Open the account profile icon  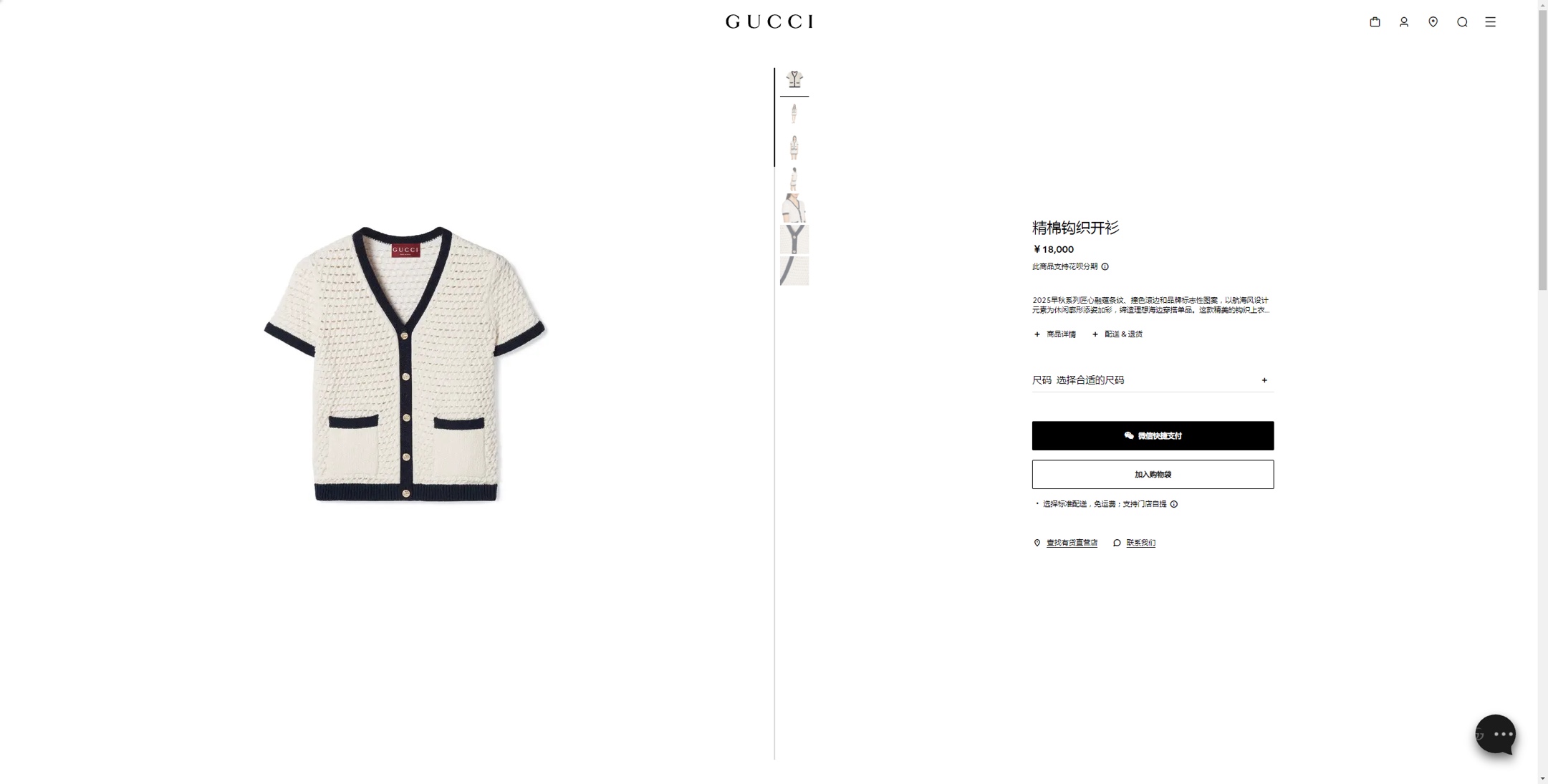tap(1404, 22)
